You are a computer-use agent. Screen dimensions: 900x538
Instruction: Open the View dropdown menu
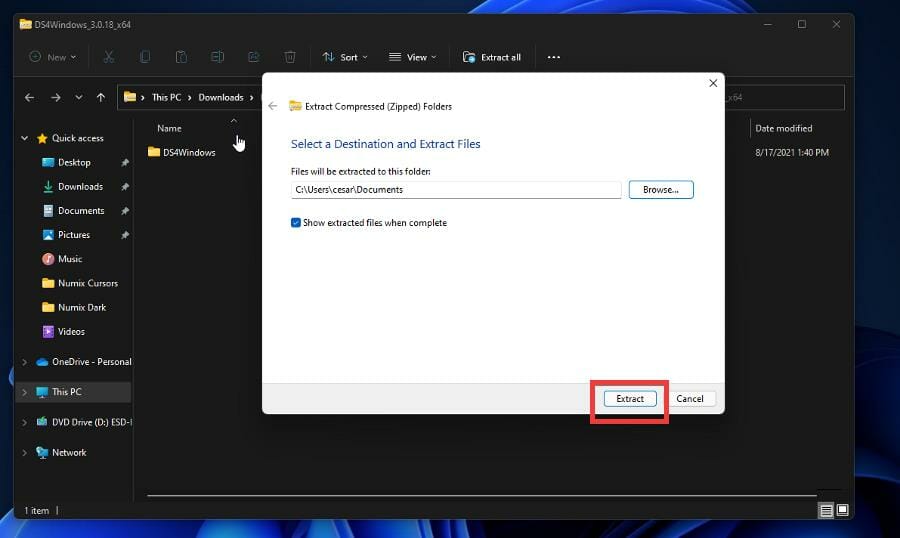[412, 57]
